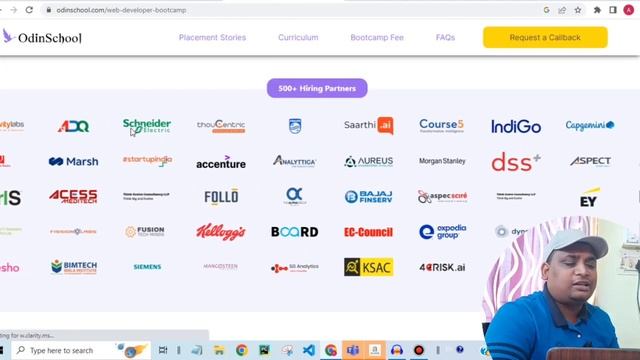Click the Siemens logo

147,267
